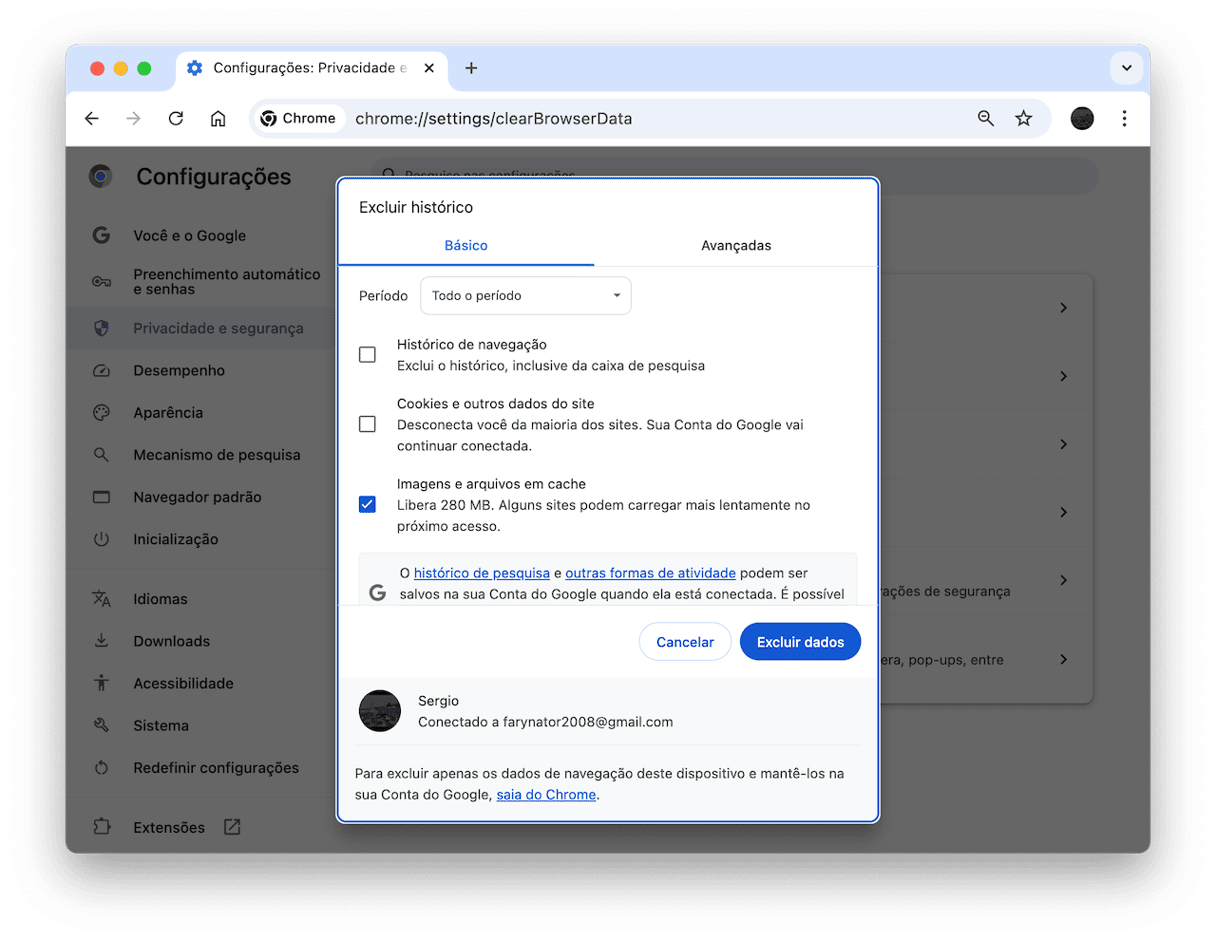The width and height of the screenshot is (1216, 940).
Task: Open the Período dropdown
Action: pyautogui.click(x=525, y=296)
